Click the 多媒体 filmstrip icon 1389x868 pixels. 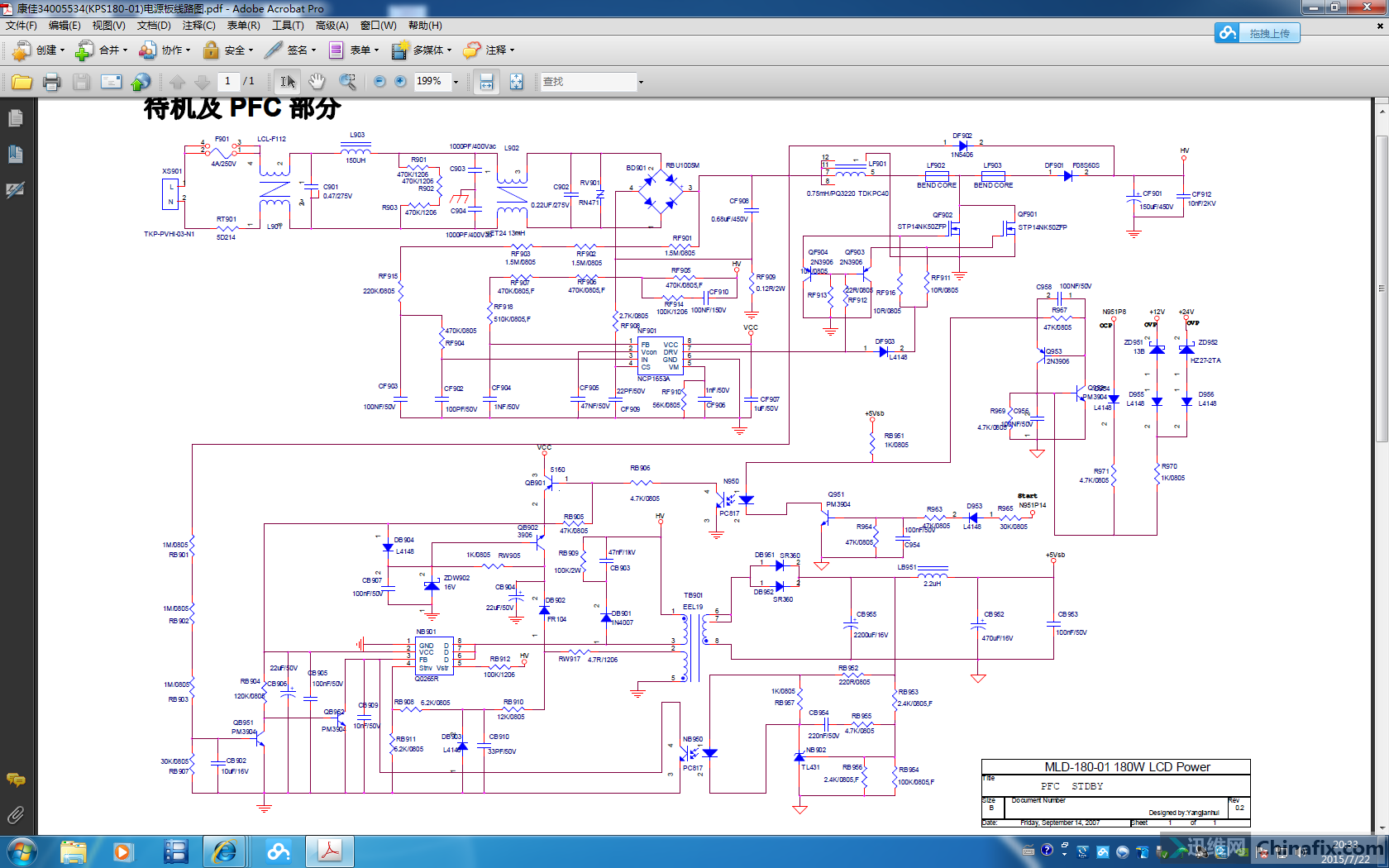pyautogui.click(x=400, y=50)
